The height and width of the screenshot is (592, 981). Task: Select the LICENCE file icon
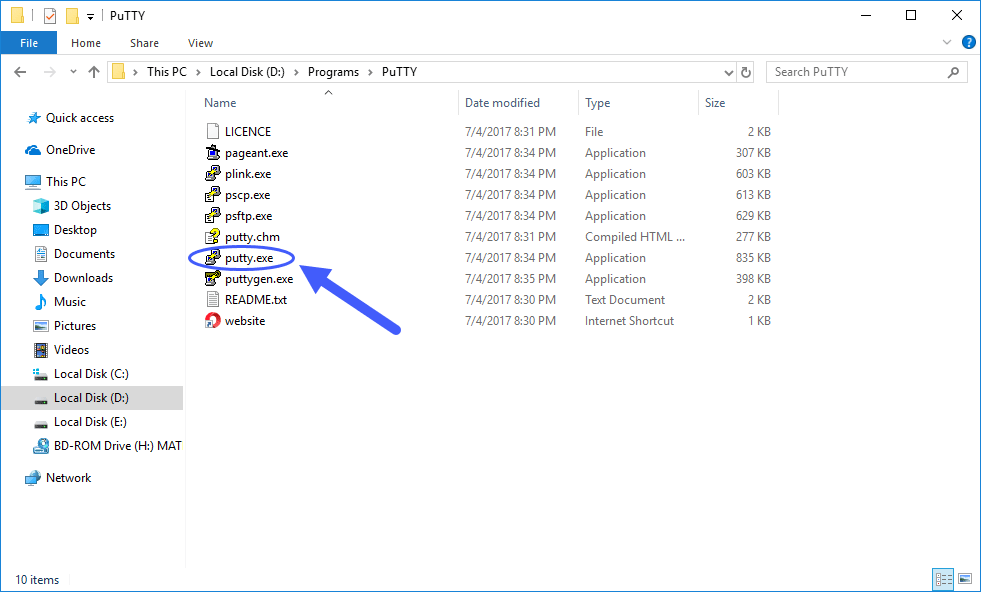[x=213, y=131]
